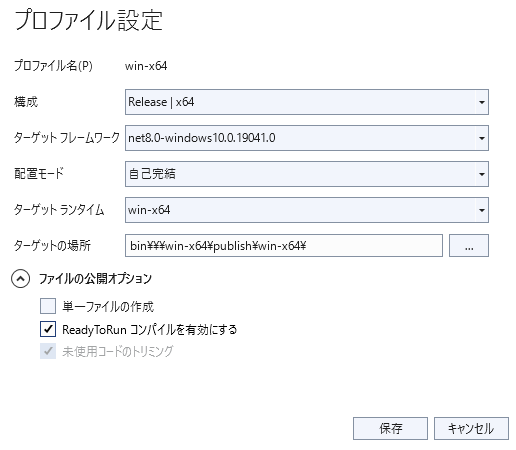Click the 構成 dropdown arrow
516x450 pixels.
pos(482,102)
